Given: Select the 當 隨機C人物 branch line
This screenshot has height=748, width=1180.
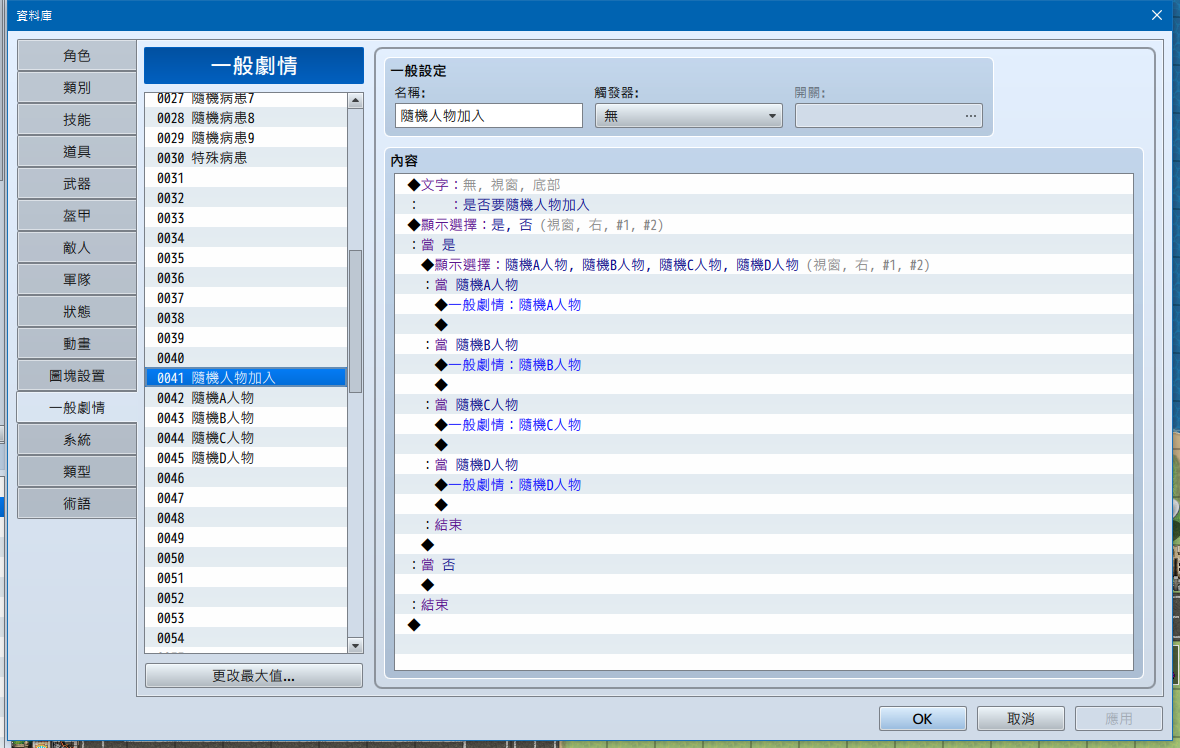Looking at the screenshot, I should pyautogui.click(x=764, y=405).
